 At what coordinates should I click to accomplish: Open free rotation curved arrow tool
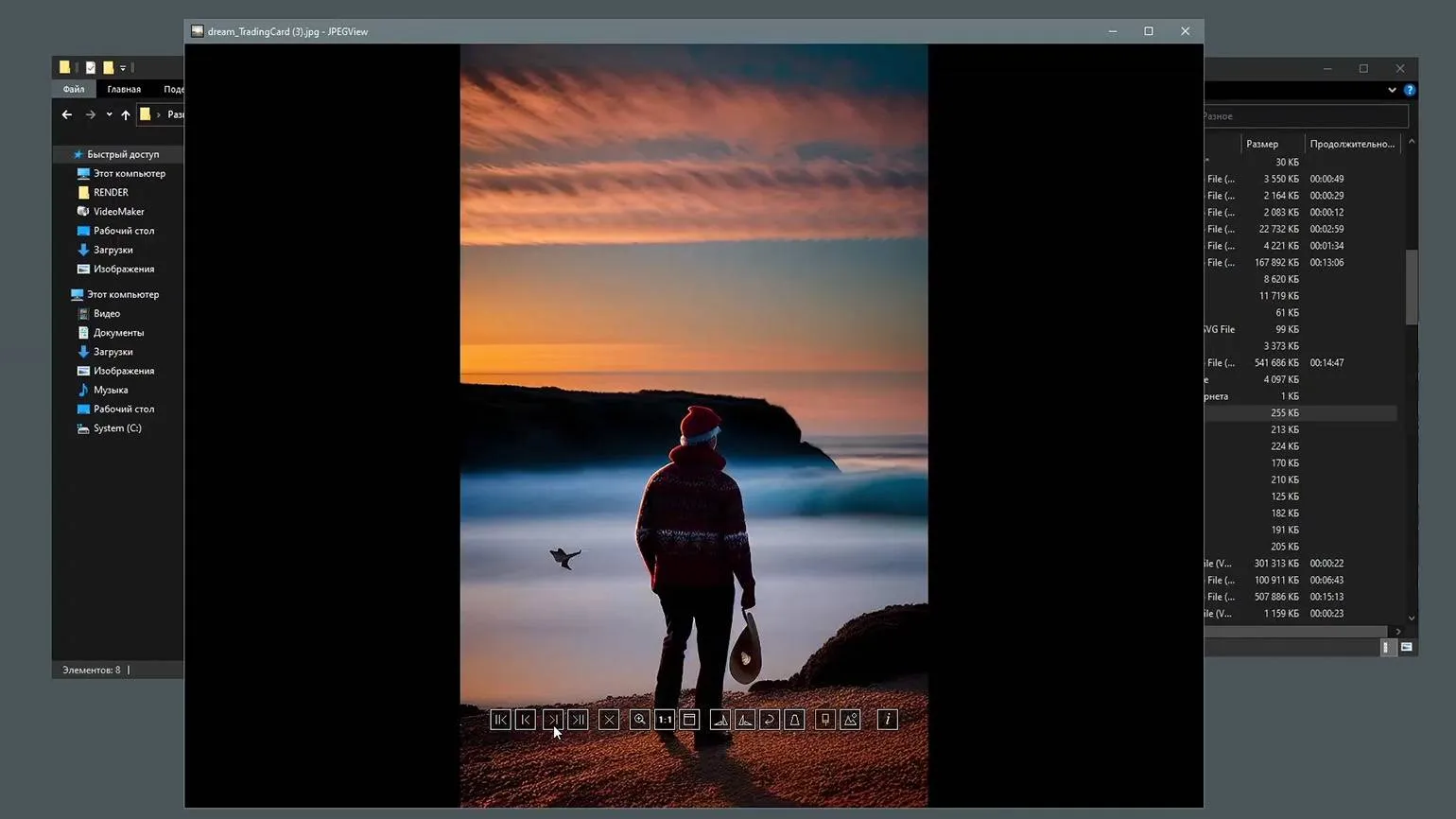tap(770, 720)
